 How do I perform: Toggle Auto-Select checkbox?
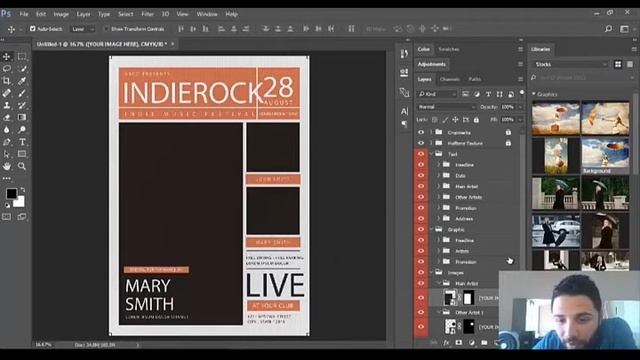(33, 29)
